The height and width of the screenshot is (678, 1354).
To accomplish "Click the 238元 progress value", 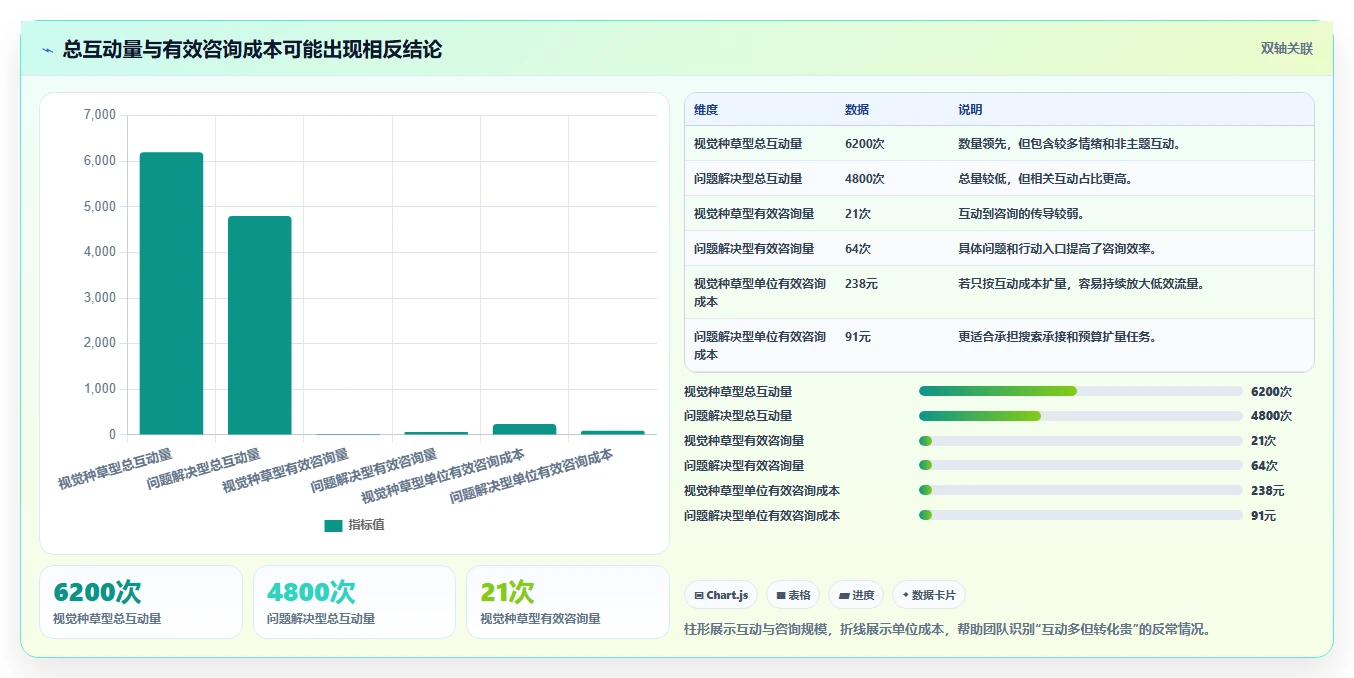I will coord(1267,491).
